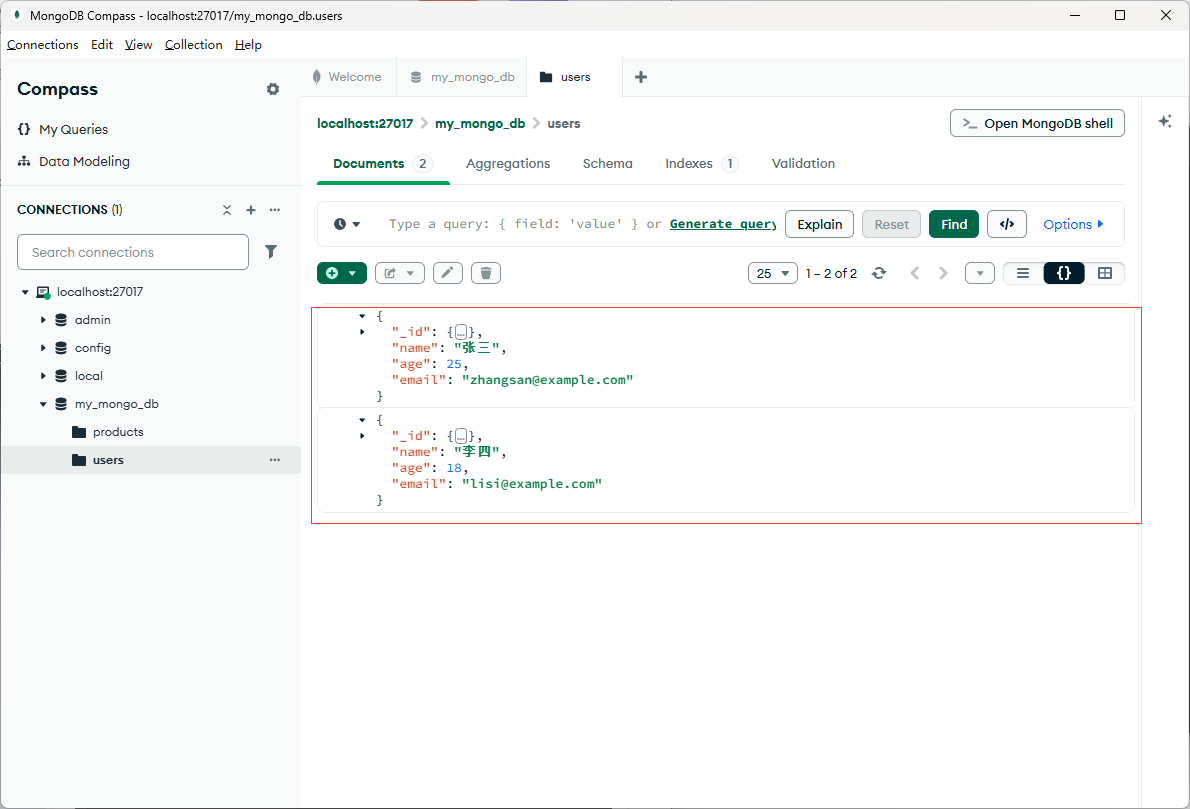The image size is (1190, 809).
Task: Expand the _id field of 张三's document
Action: tap(362, 331)
